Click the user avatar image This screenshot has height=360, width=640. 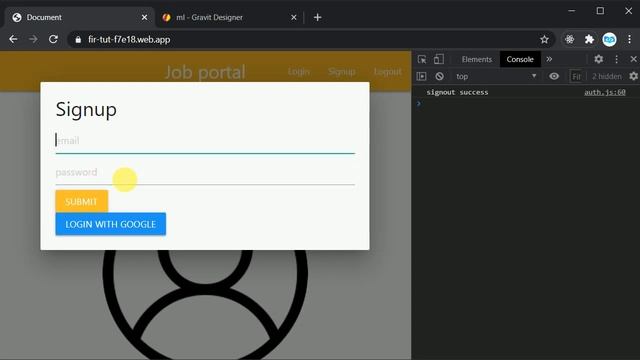[x=205, y=304]
